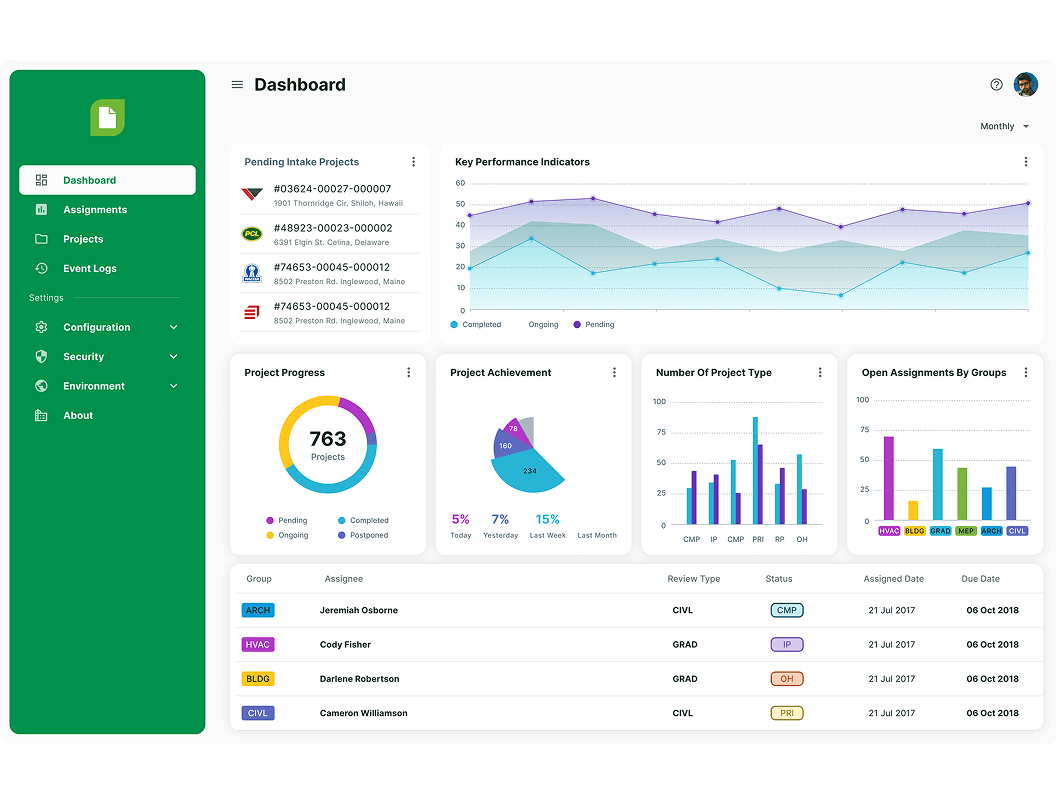Go to Assignments in the sidebar
This screenshot has width=1056, height=804.
[95, 210]
